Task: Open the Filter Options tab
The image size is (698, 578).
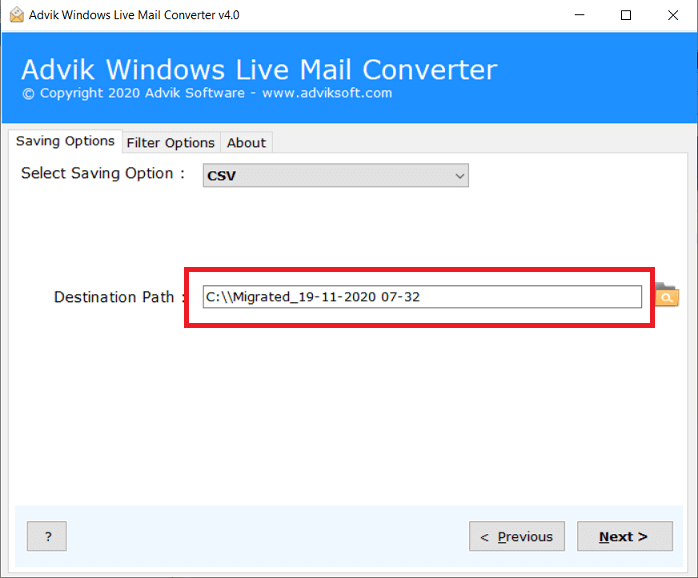Action: (170, 142)
